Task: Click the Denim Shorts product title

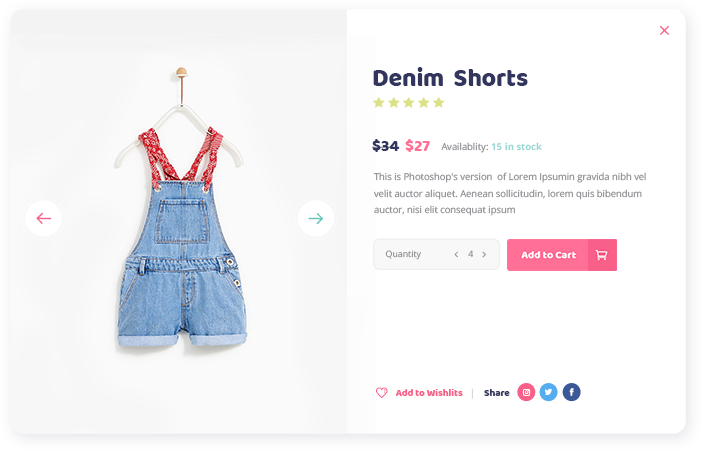Action: click(450, 78)
